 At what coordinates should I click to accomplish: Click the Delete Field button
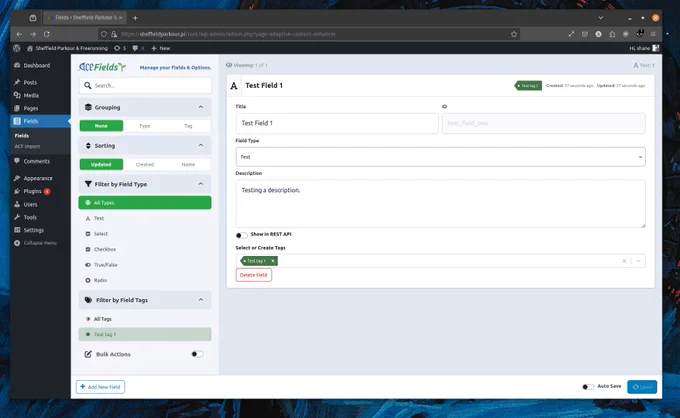[x=254, y=275]
